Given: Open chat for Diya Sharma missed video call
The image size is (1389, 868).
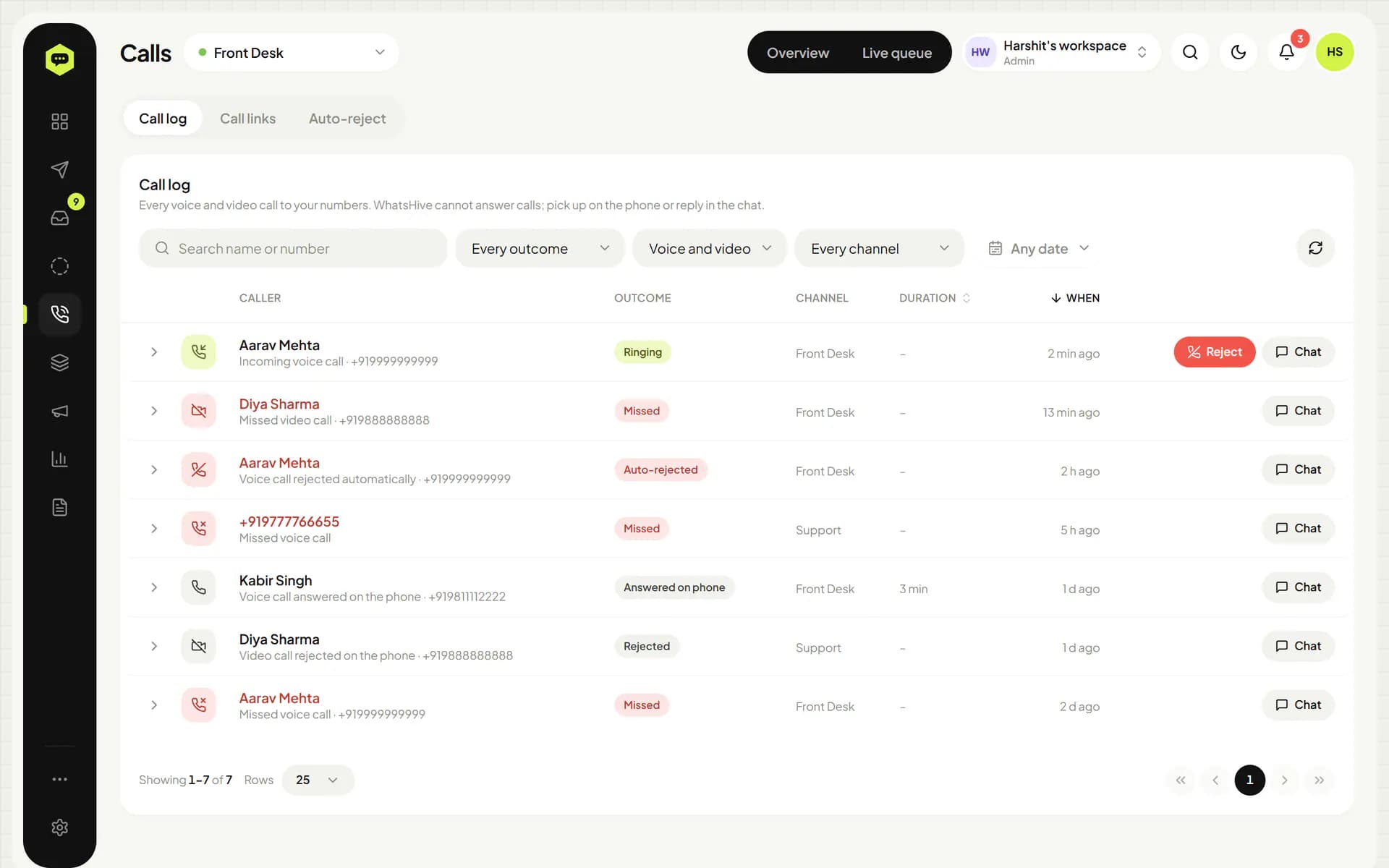Looking at the screenshot, I should 1298,411.
